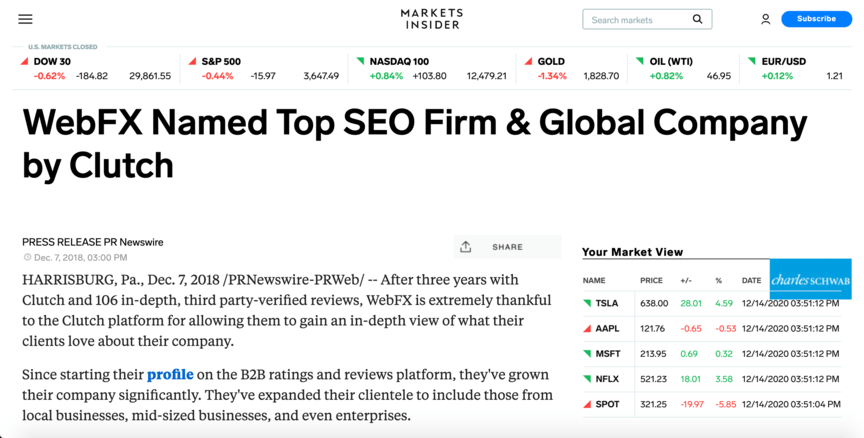Open the Markets Insider logo homepage
This screenshot has height=438, width=864.
click(432, 19)
